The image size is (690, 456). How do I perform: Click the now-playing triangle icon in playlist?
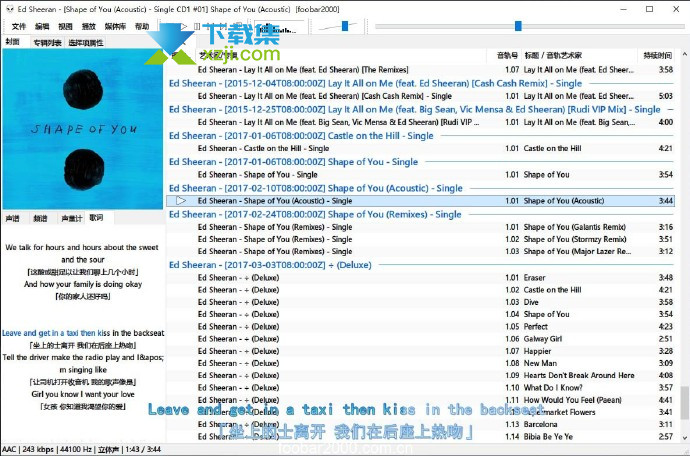[x=181, y=201]
